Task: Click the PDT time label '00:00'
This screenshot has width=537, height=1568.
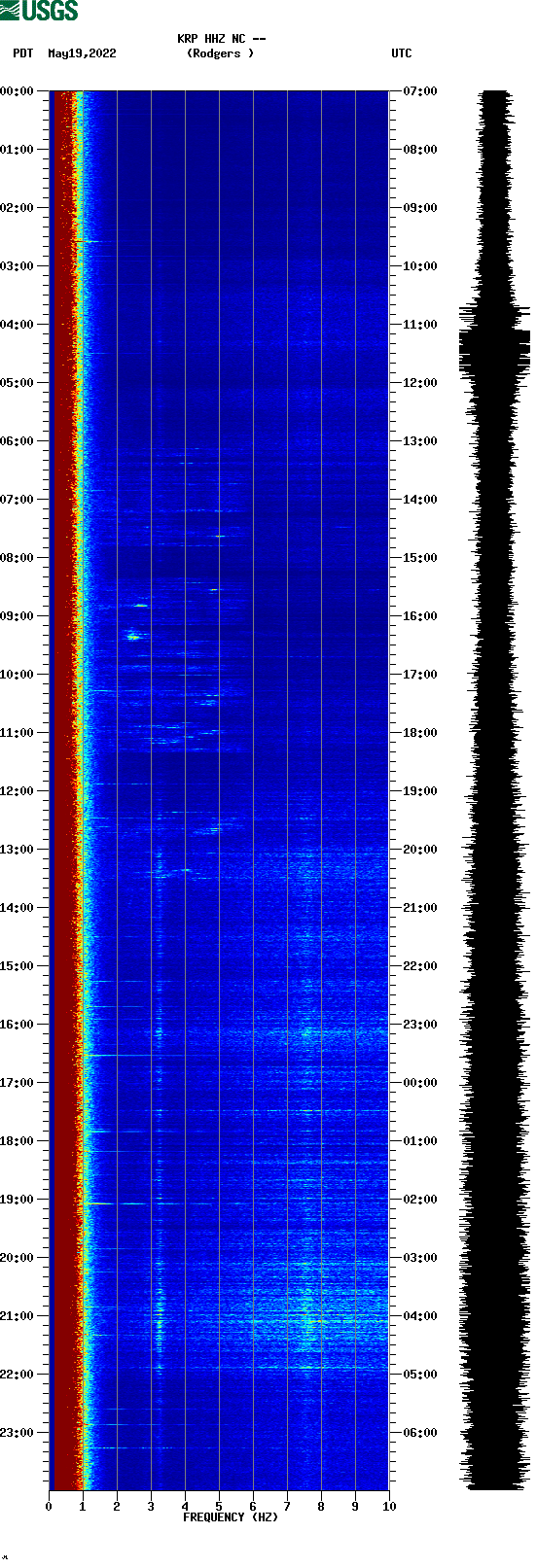Action: tap(17, 91)
